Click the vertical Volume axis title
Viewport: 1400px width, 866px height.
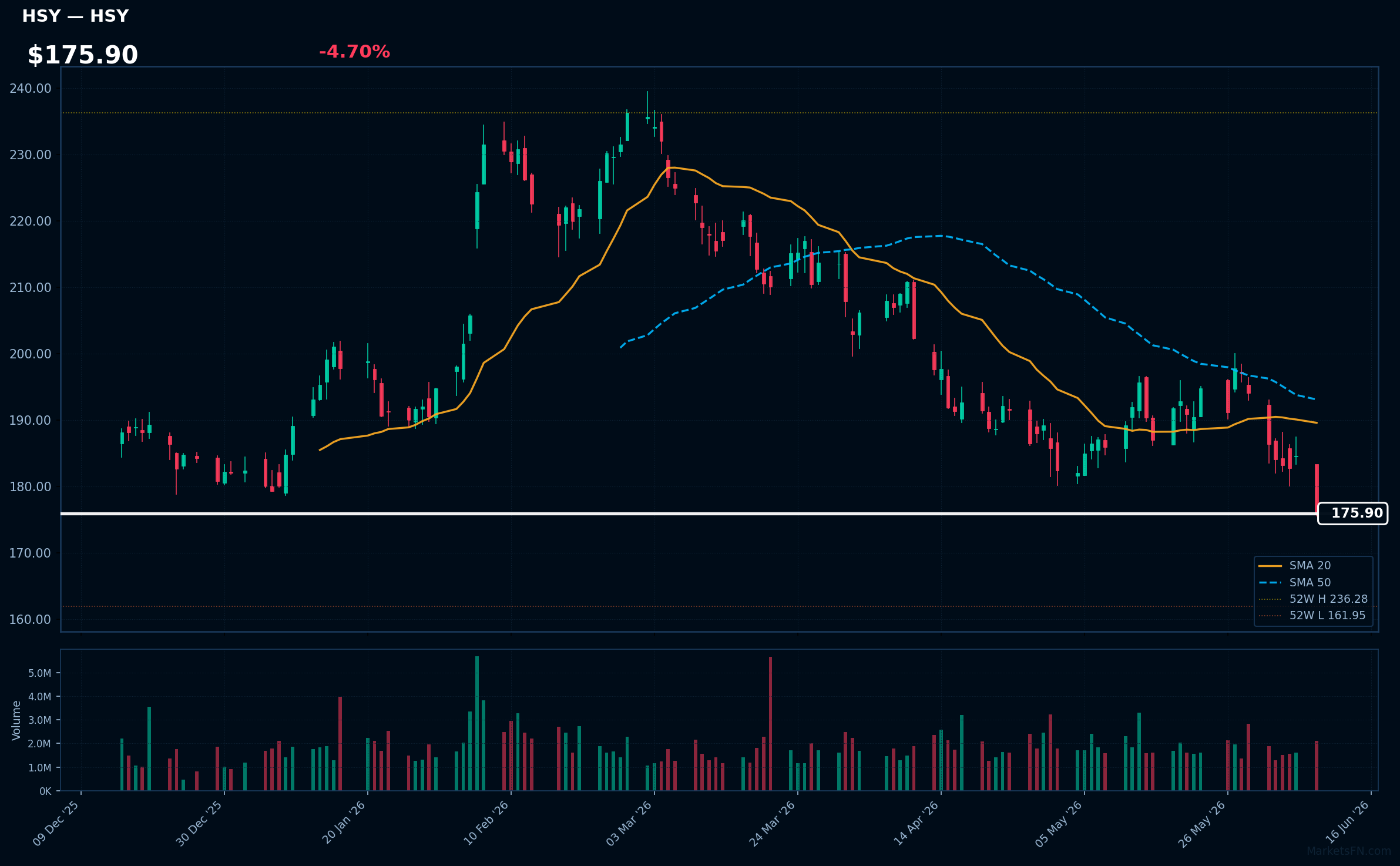click(x=16, y=720)
